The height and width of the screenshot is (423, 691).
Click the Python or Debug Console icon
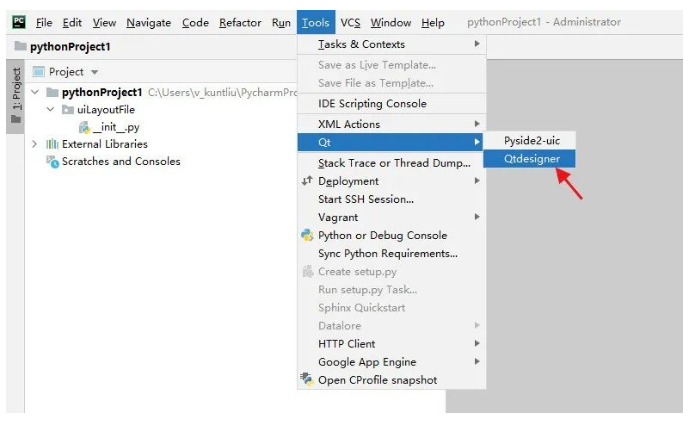307,235
